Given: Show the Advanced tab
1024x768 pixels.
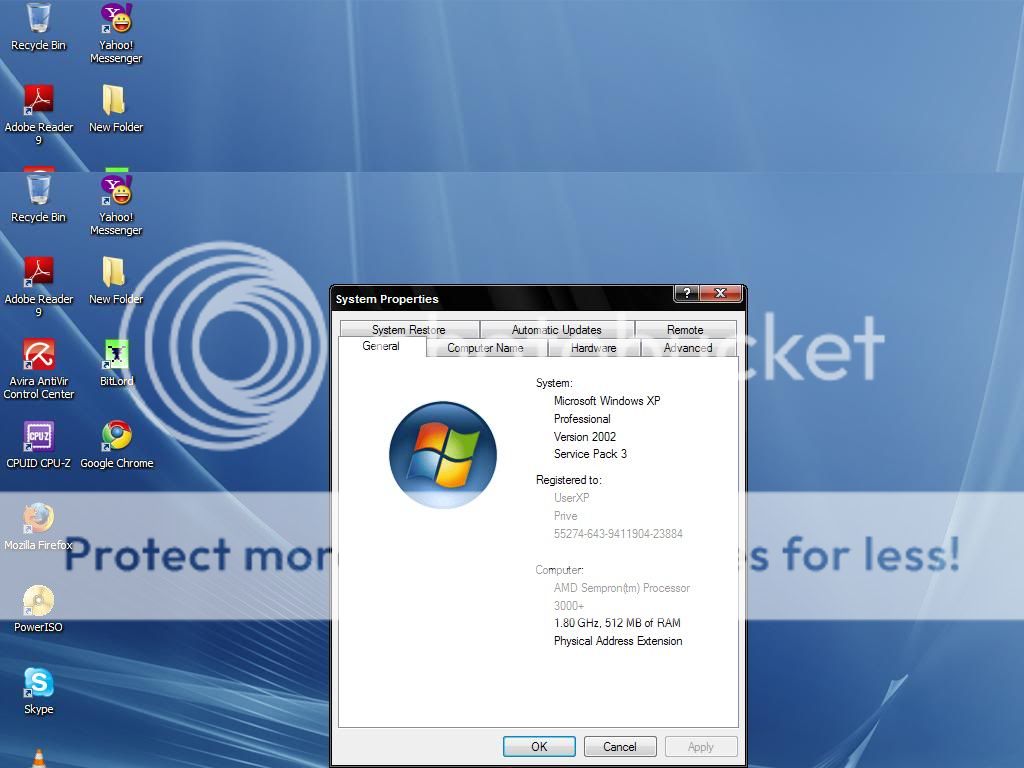Looking at the screenshot, I should pos(688,347).
